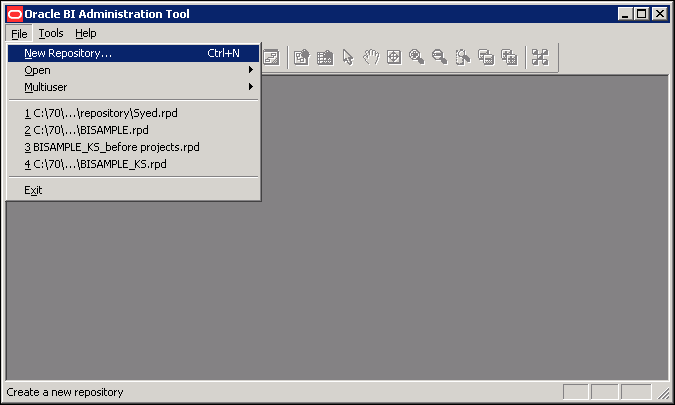
Task: Click the four-square auto layout icon
Action: click(540, 57)
